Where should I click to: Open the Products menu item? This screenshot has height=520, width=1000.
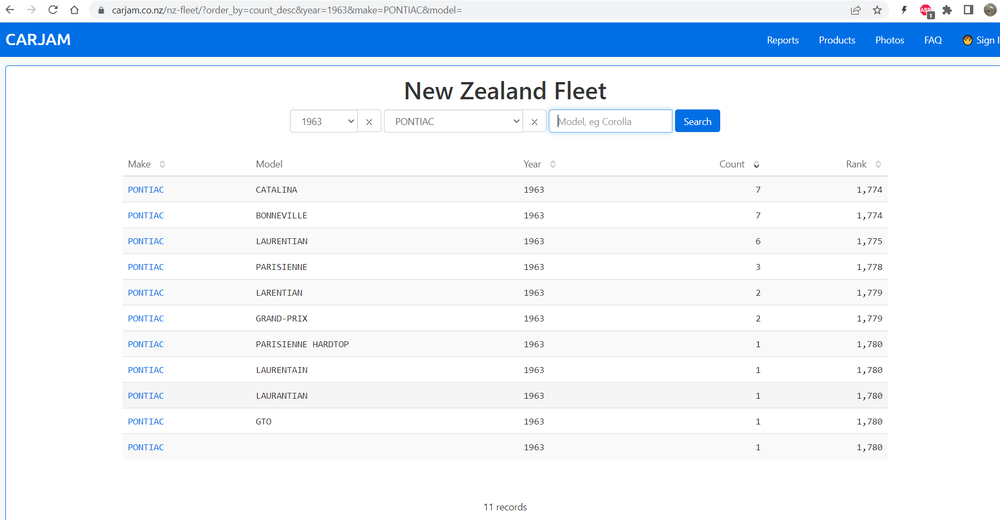(837, 40)
